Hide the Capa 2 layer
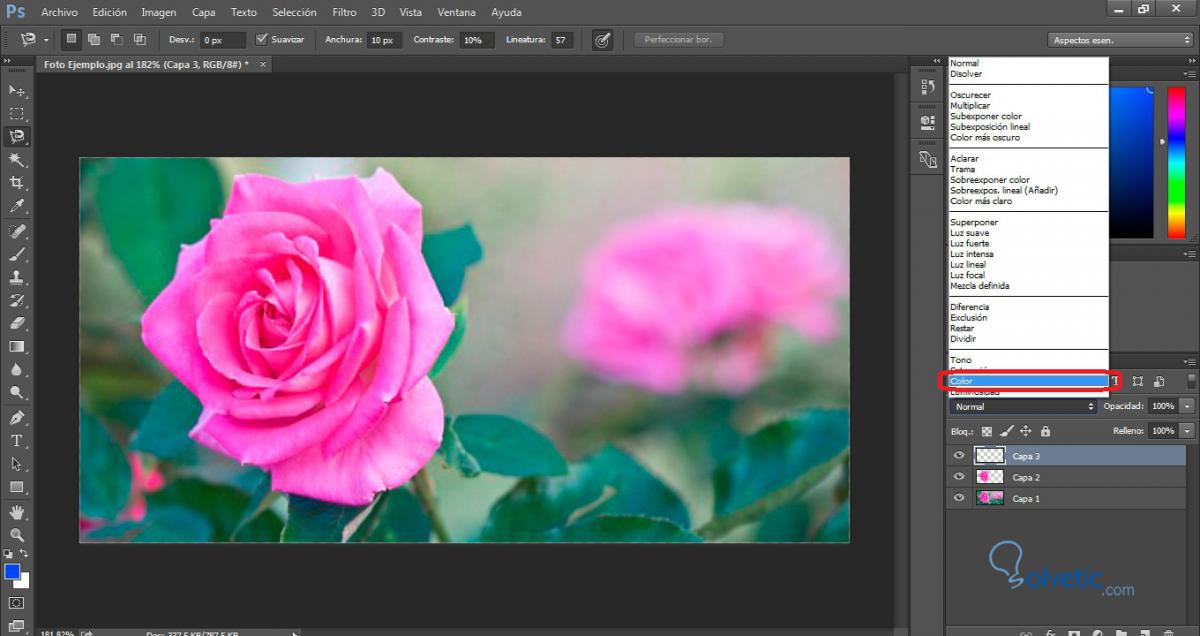1200x636 pixels. coord(960,477)
